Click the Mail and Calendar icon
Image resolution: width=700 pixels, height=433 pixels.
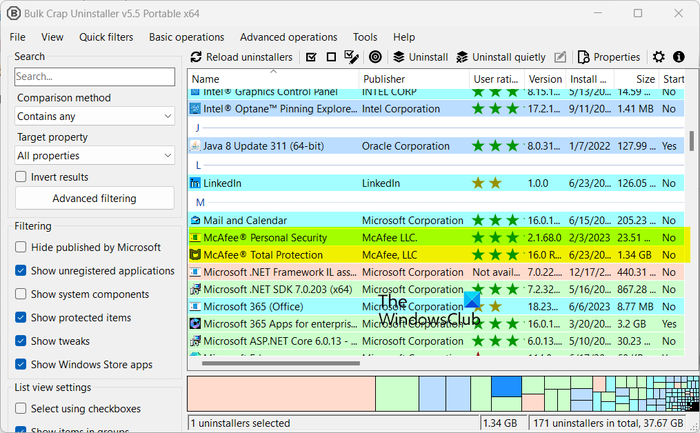[195, 220]
